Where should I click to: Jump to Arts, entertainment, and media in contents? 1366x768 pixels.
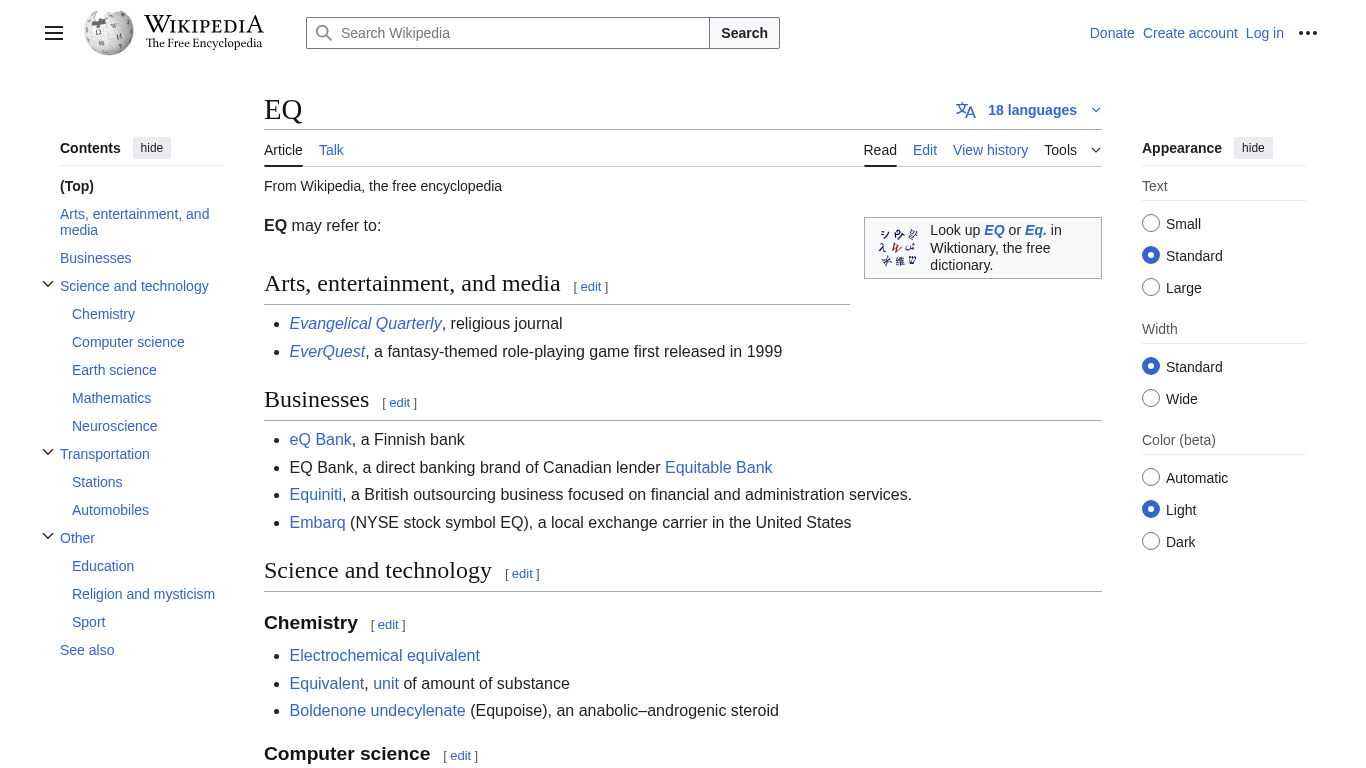coord(135,222)
